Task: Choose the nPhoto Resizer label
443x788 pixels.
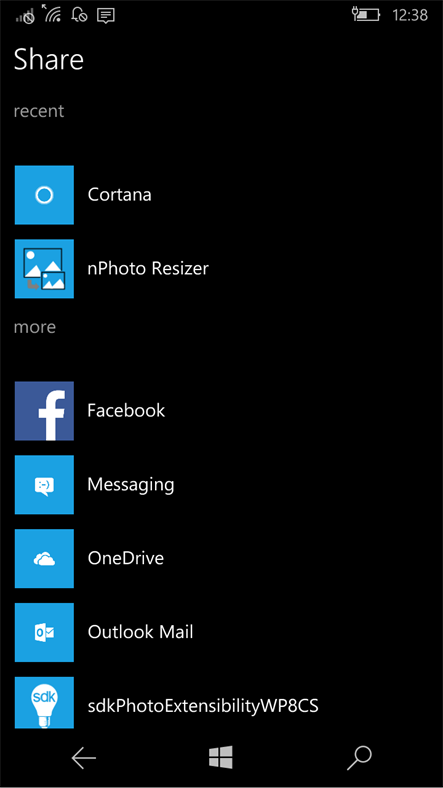Action: [x=148, y=269]
